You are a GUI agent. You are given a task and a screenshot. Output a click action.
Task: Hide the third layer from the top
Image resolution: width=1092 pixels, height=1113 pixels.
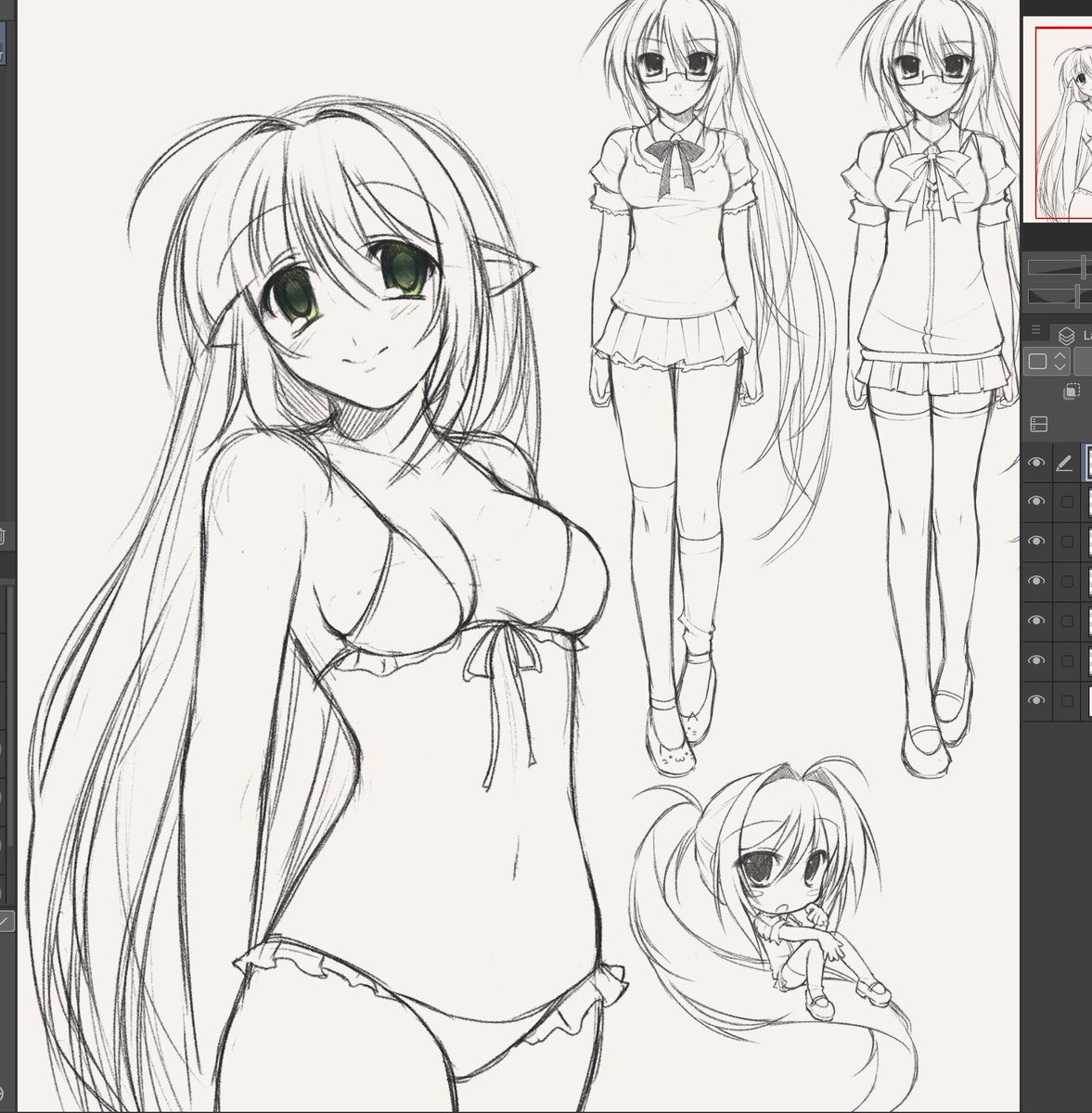[x=1037, y=542]
